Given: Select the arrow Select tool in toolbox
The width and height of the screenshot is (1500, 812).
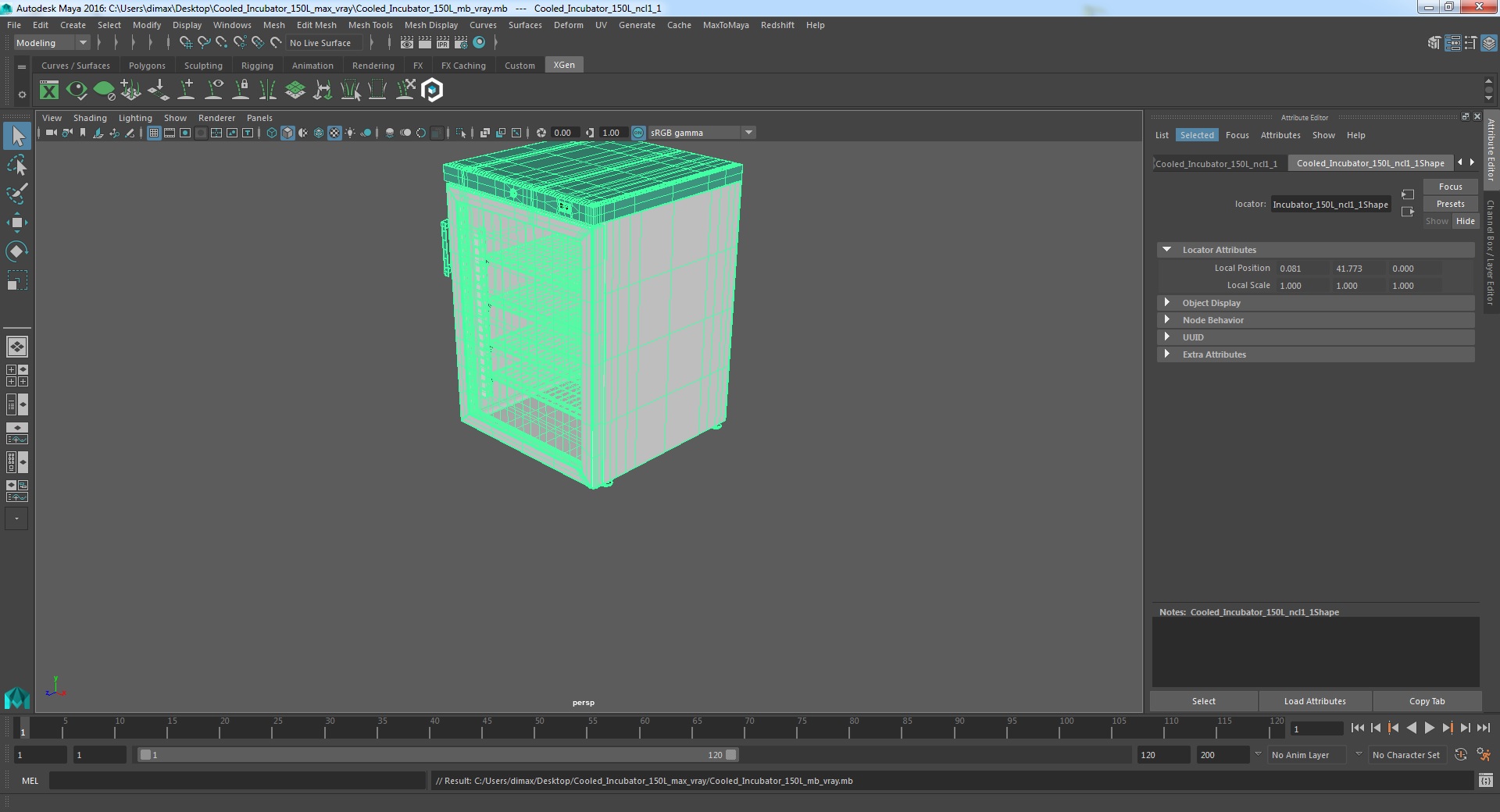Looking at the screenshot, I should click(x=16, y=136).
